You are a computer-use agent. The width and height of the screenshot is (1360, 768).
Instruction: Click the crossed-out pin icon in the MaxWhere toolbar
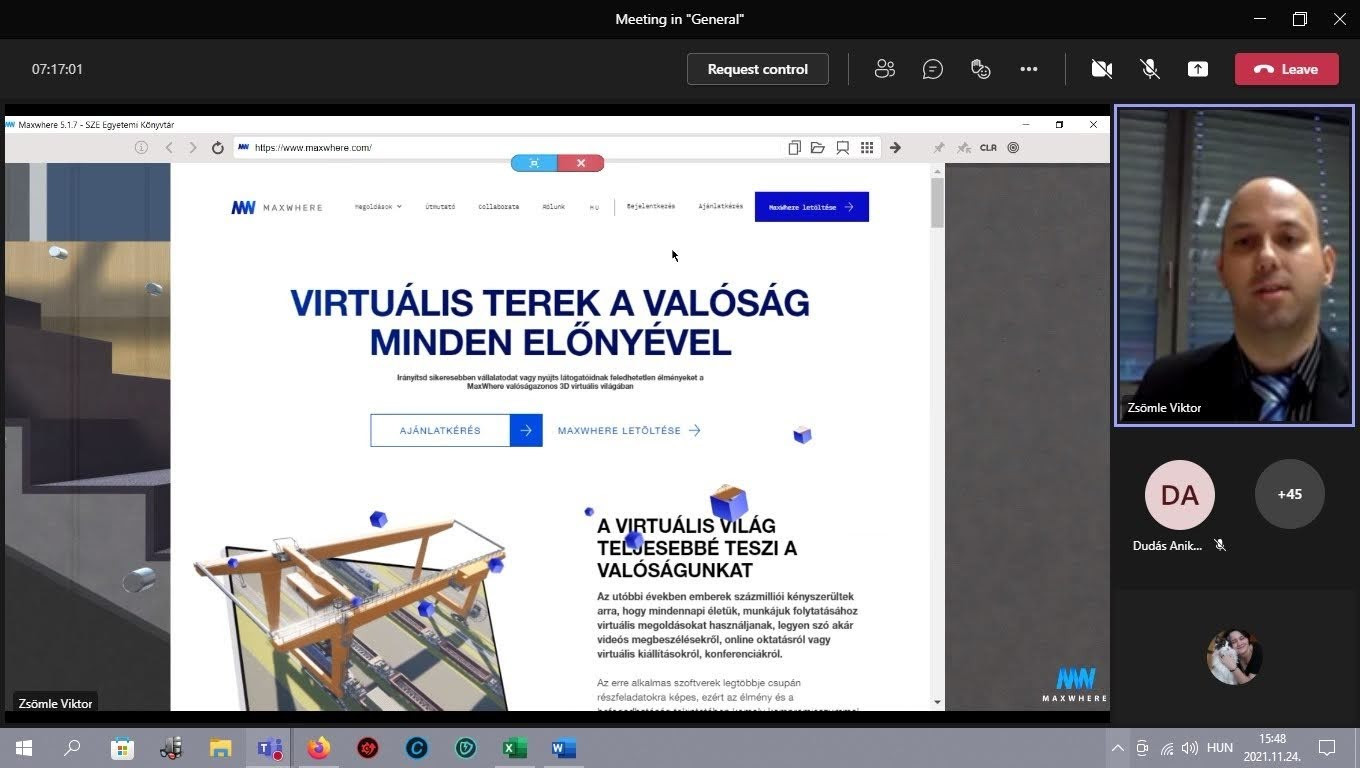963,147
